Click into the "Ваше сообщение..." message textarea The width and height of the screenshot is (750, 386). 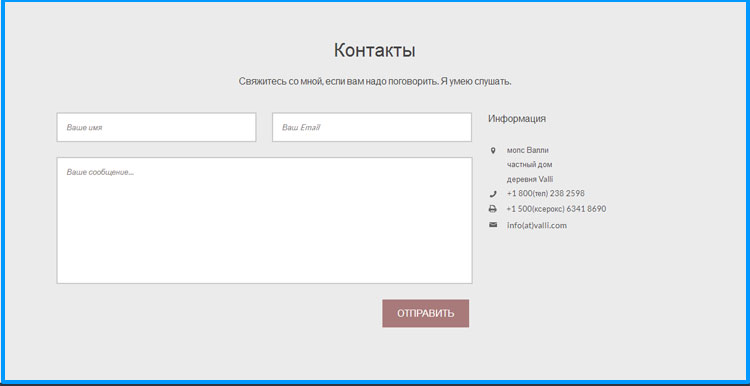(x=265, y=221)
